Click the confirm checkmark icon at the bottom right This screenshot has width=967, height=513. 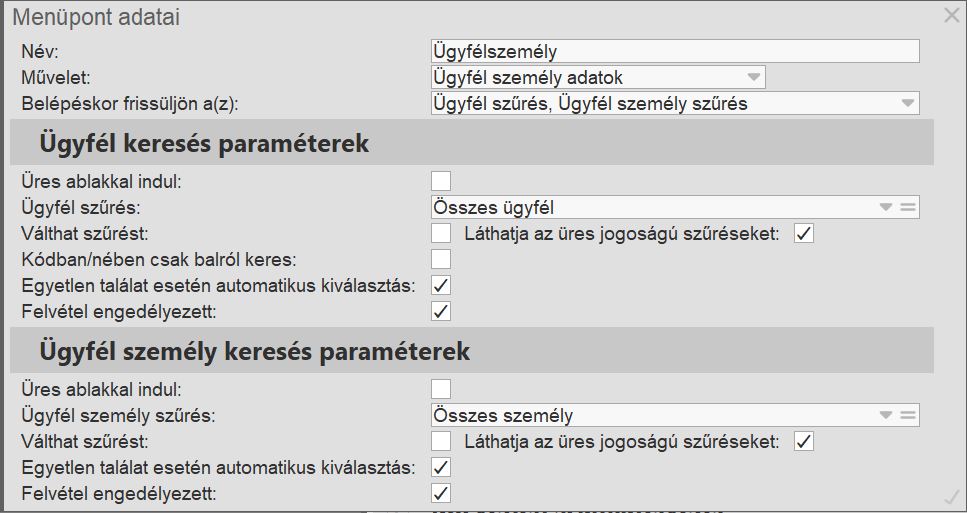[951, 496]
